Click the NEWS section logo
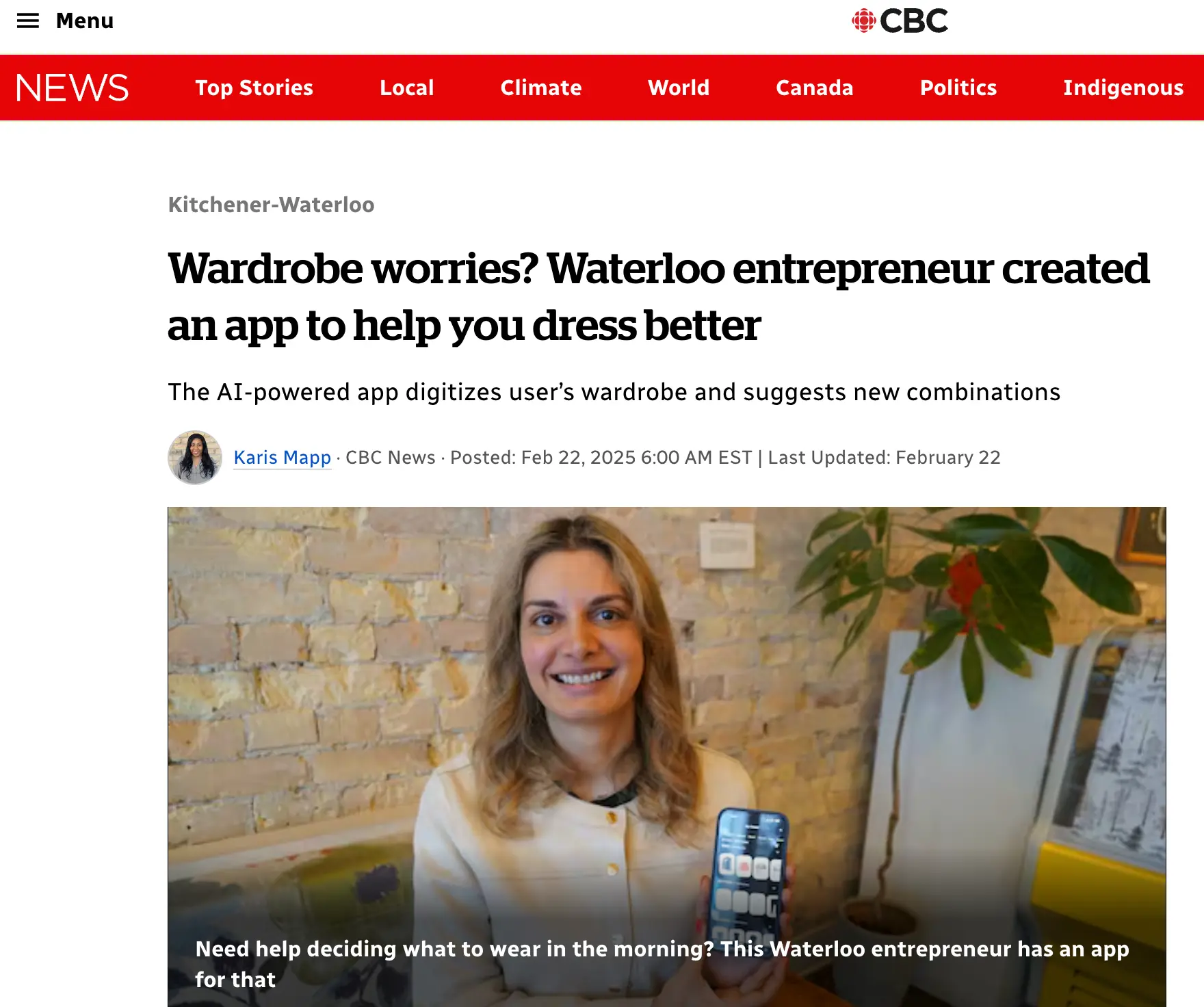Image resolution: width=1204 pixels, height=1007 pixels. point(72,88)
